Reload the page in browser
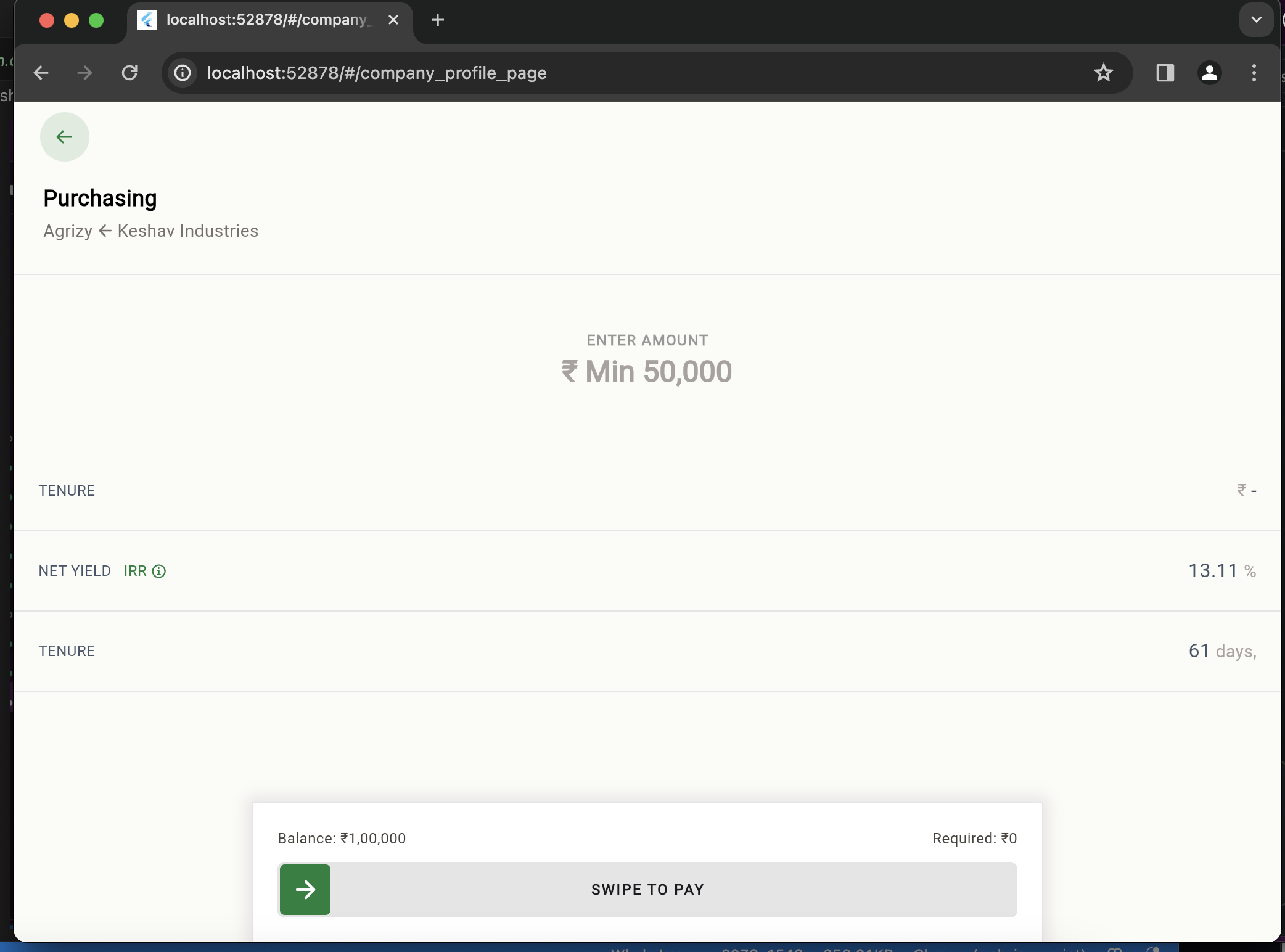1285x952 pixels. (129, 73)
